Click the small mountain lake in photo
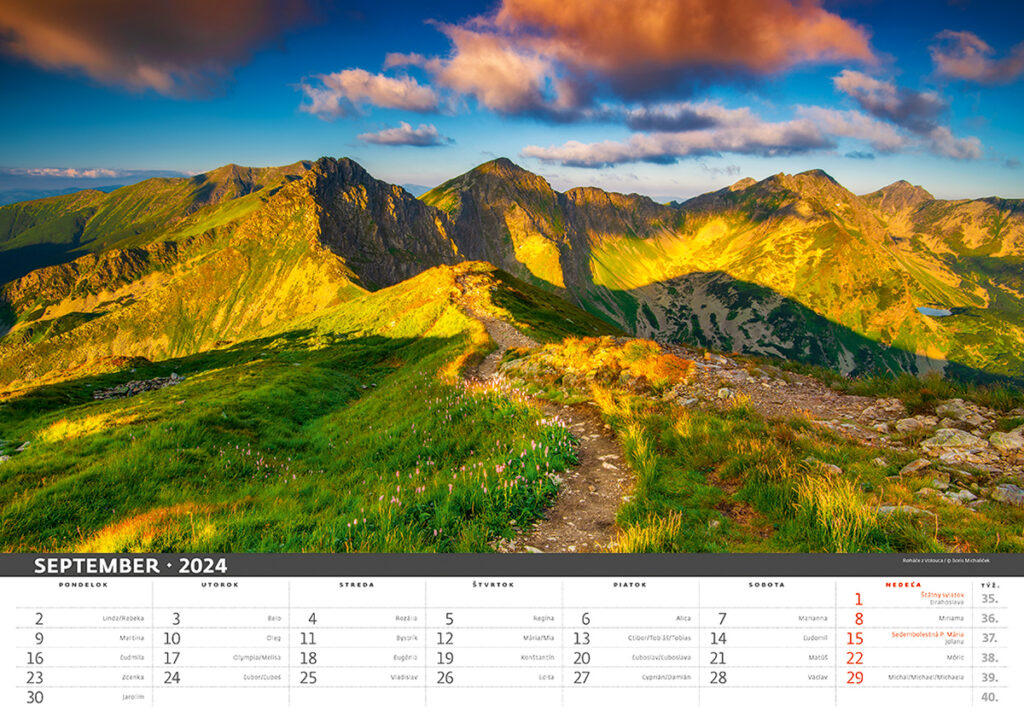 click(x=933, y=311)
